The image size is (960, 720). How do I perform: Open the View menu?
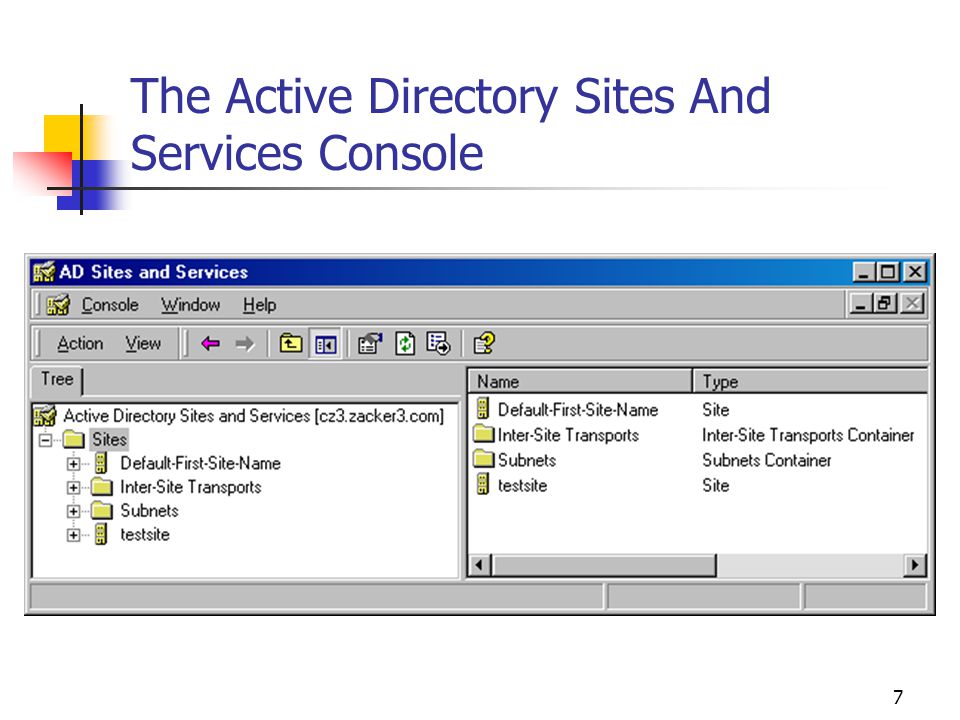click(x=143, y=343)
